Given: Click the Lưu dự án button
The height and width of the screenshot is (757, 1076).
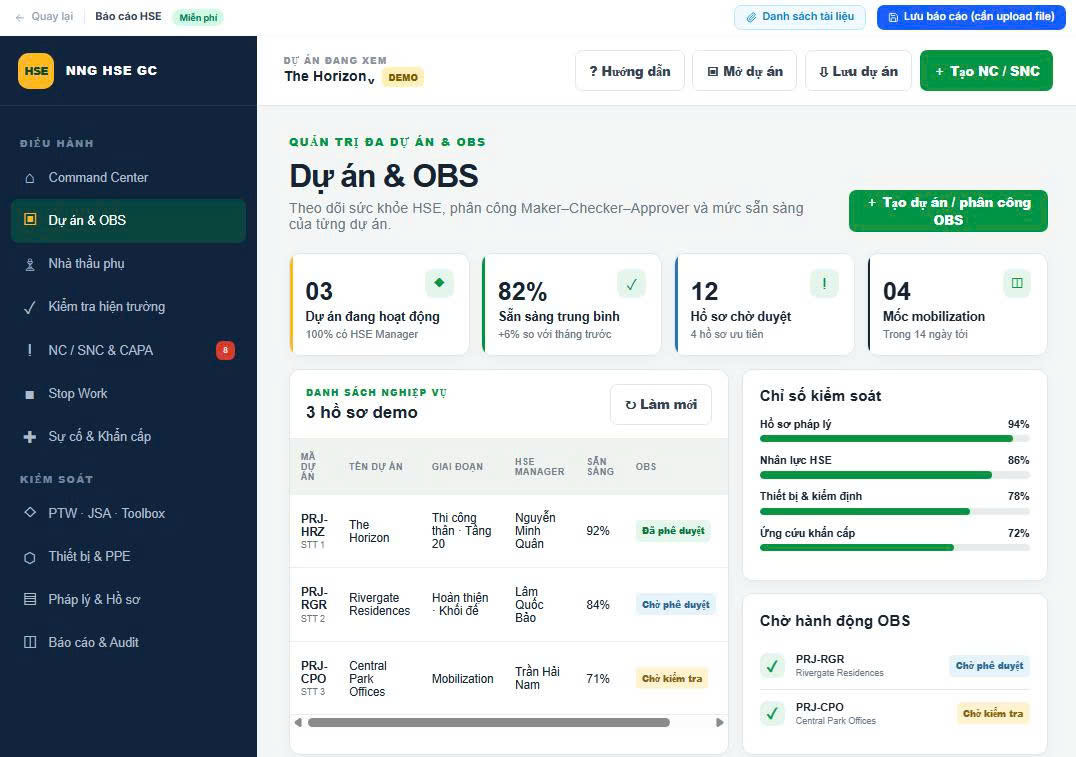Looking at the screenshot, I should tap(858, 71).
